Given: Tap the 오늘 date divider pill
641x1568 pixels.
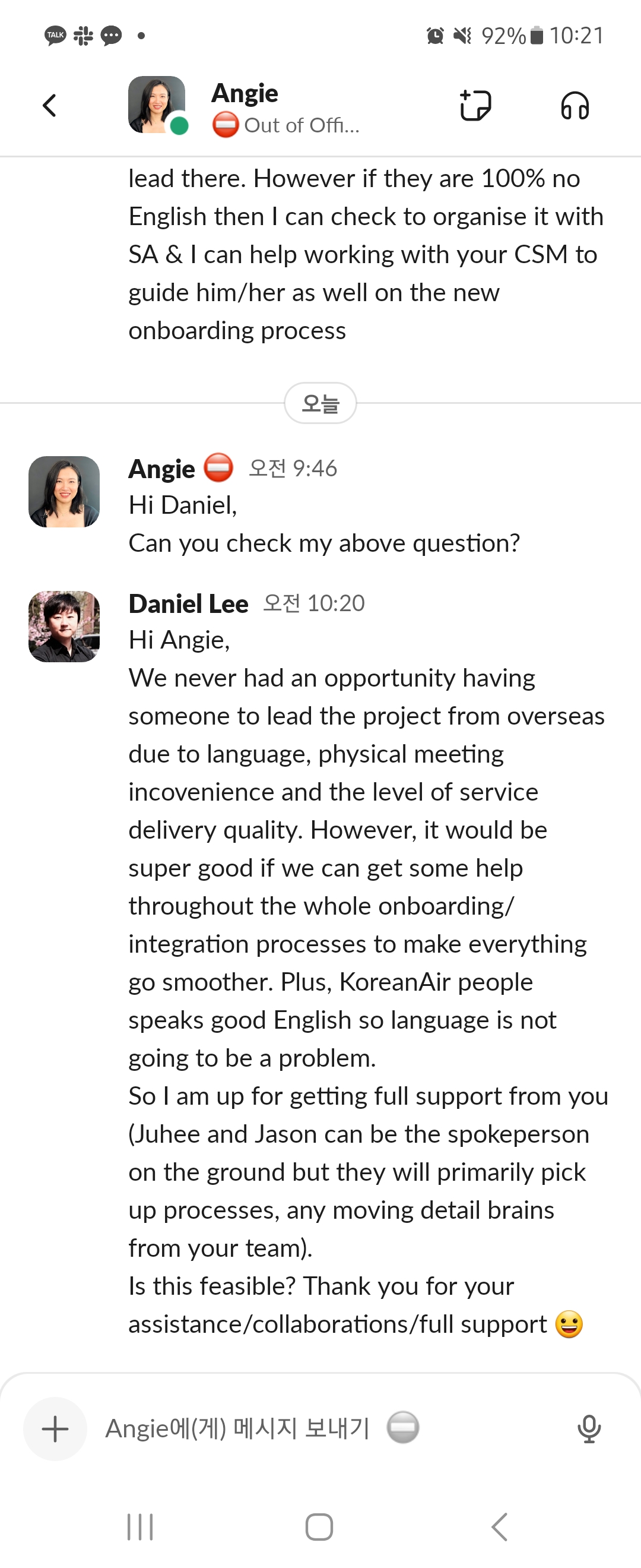Looking at the screenshot, I should point(320,403).
